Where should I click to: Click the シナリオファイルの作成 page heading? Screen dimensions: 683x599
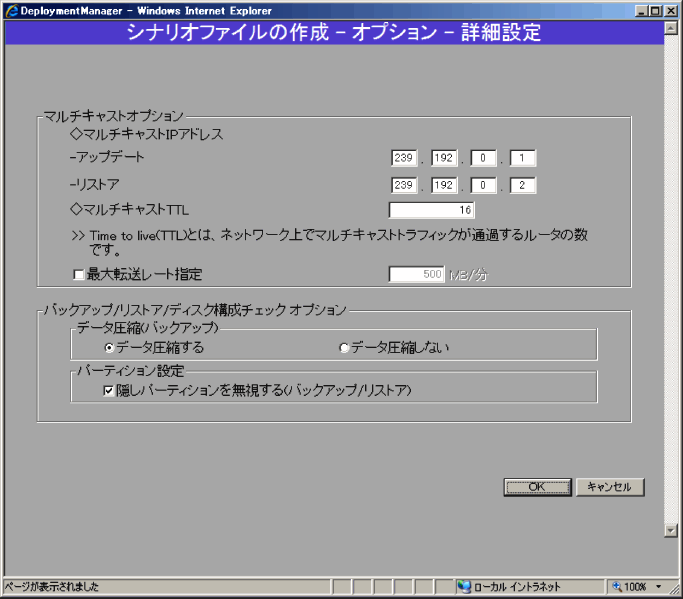tap(334, 32)
